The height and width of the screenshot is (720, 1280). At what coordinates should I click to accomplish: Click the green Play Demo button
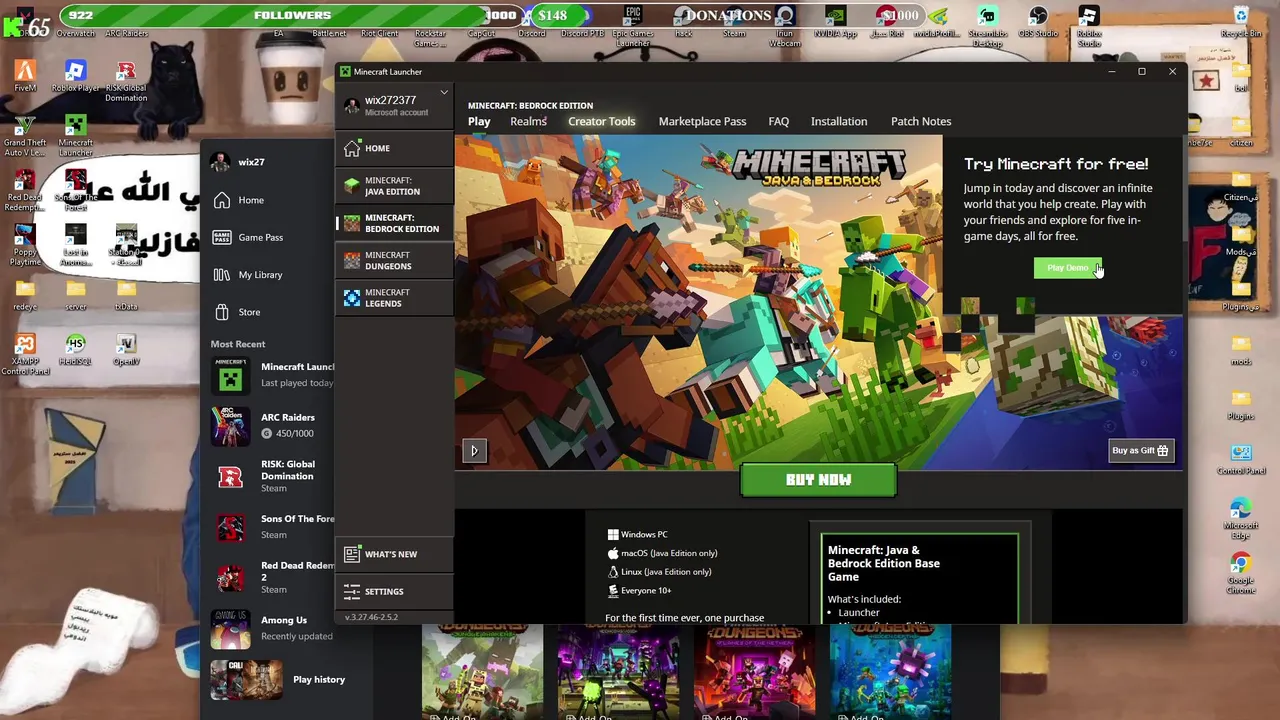[1067, 268]
